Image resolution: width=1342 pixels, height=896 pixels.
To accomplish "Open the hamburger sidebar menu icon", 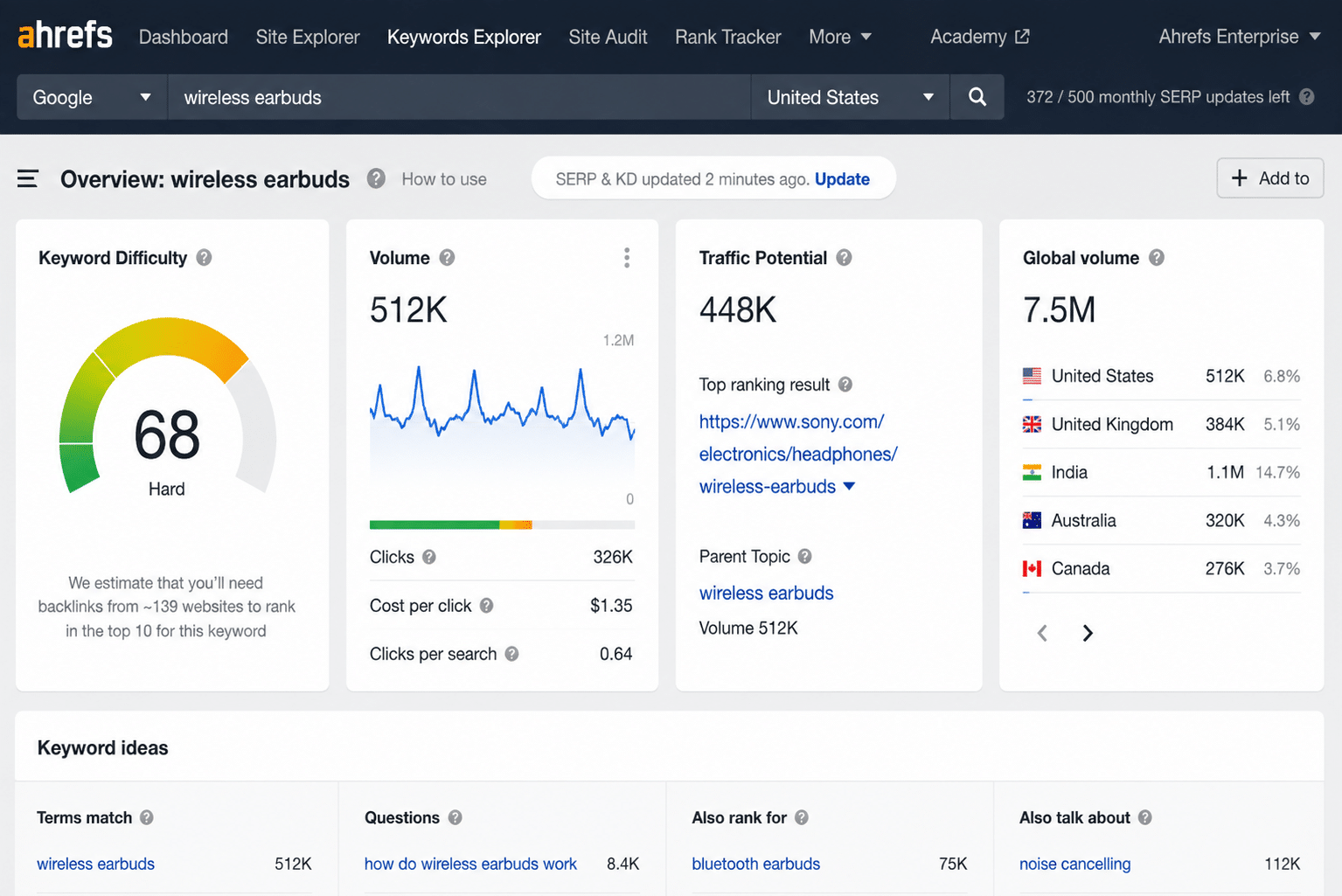I will [28, 179].
